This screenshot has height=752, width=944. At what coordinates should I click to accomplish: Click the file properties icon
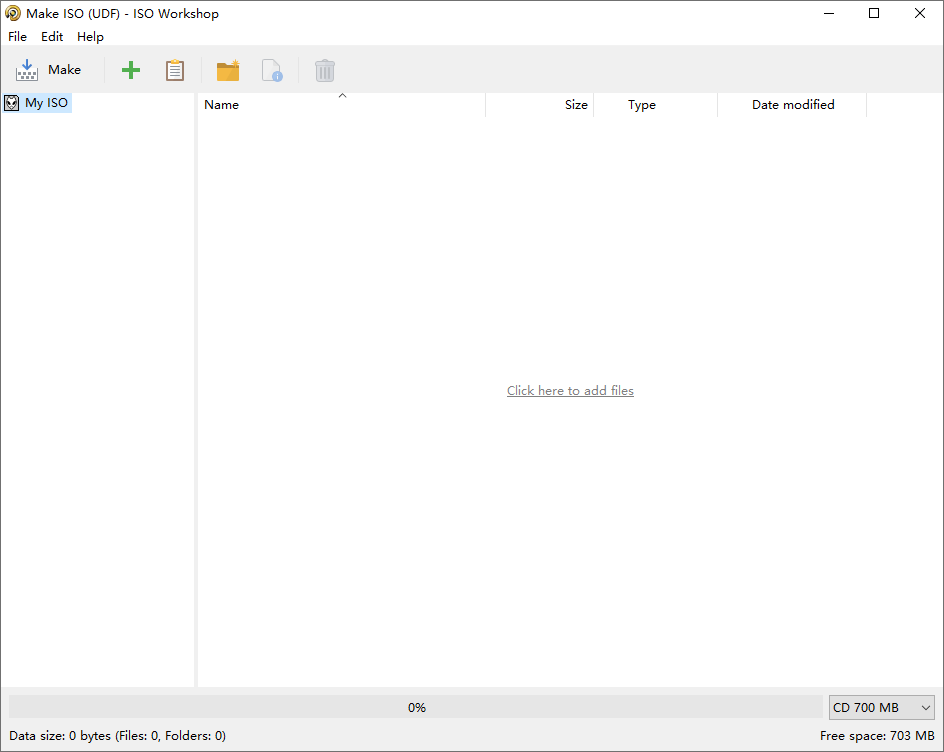click(272, 70)
